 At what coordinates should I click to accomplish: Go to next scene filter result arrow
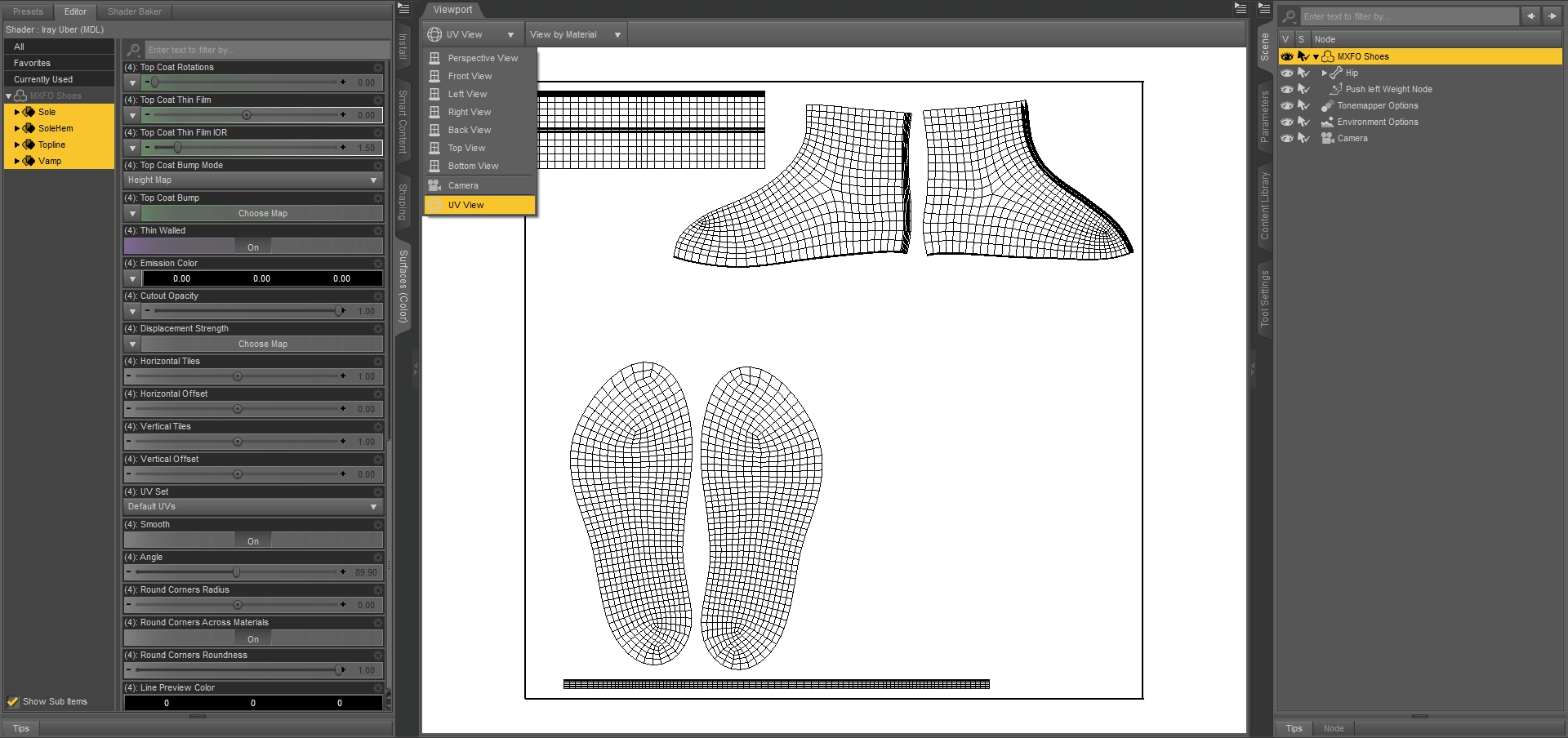pyautogui.click(x=1552, y=16)
